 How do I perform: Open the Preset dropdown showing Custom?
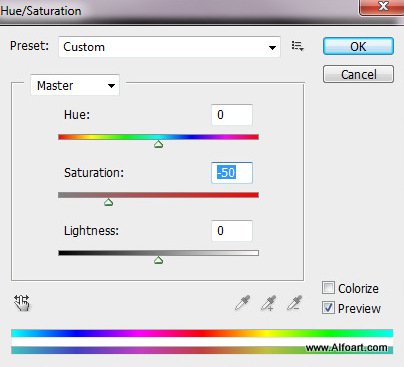coord(169,47)
